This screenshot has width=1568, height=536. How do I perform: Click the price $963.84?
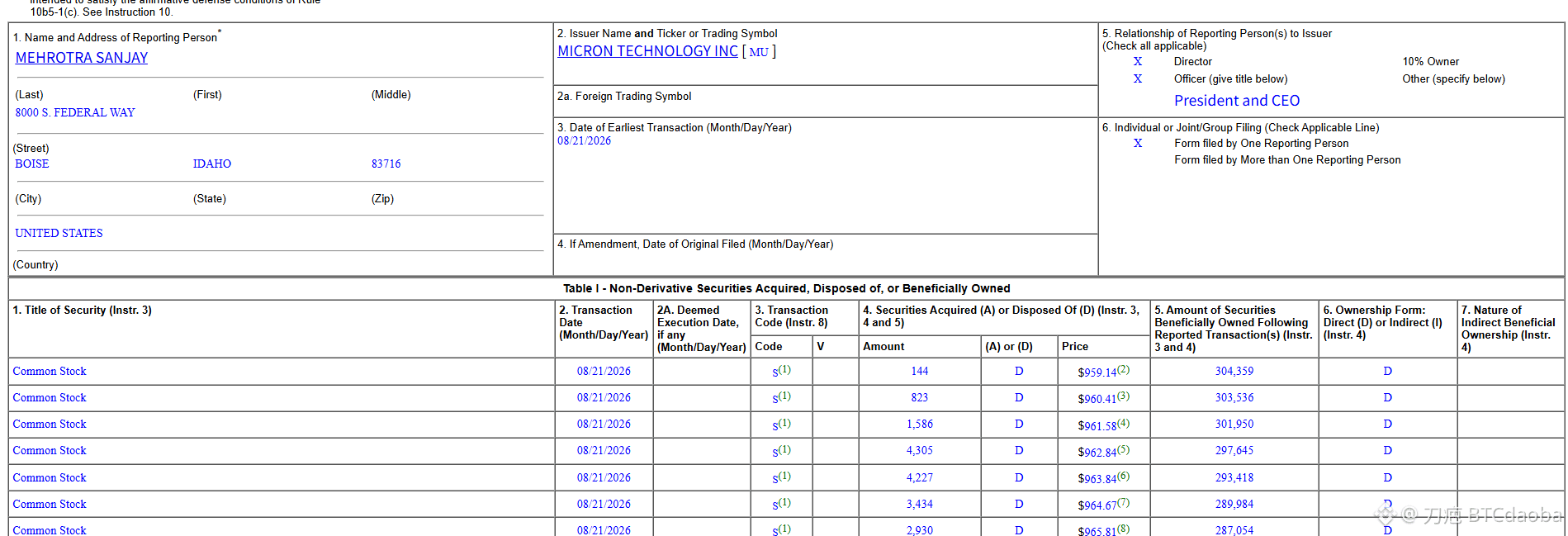coord(1097,480)
